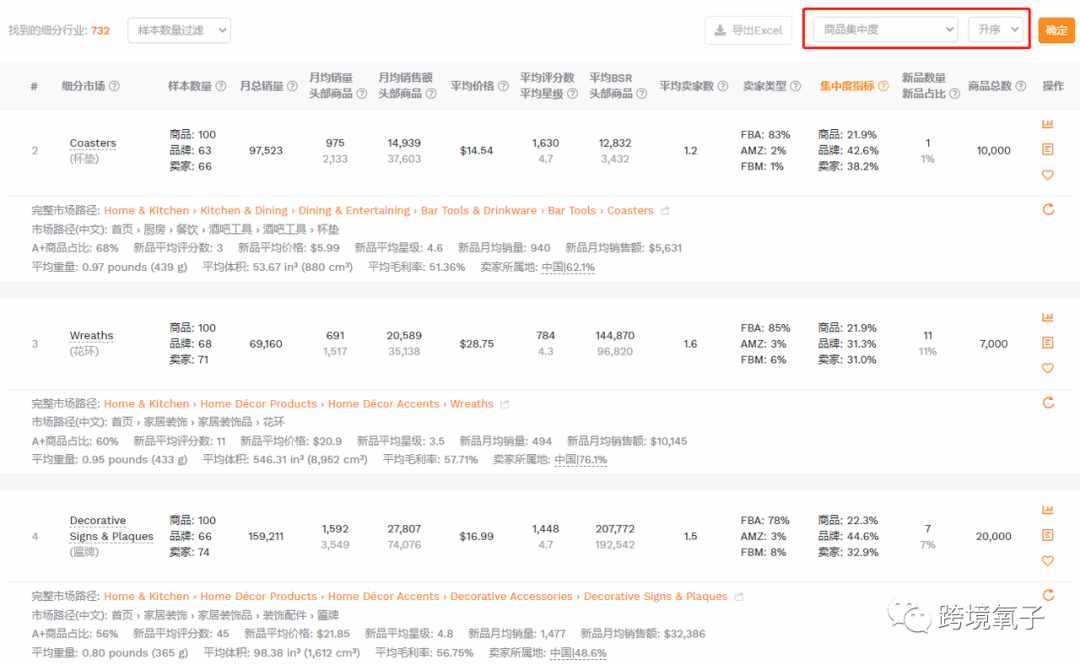The height and width of the screenshot is (665, 1080).
Task: Click the orange 确定 button
Action: (x=1056, y=30)
